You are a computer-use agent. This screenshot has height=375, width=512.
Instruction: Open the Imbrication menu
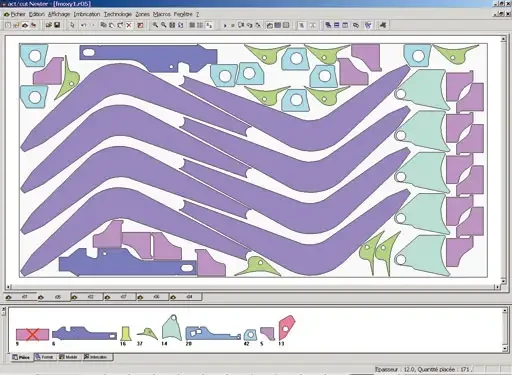pyautogui.click(x=87, y=14)
